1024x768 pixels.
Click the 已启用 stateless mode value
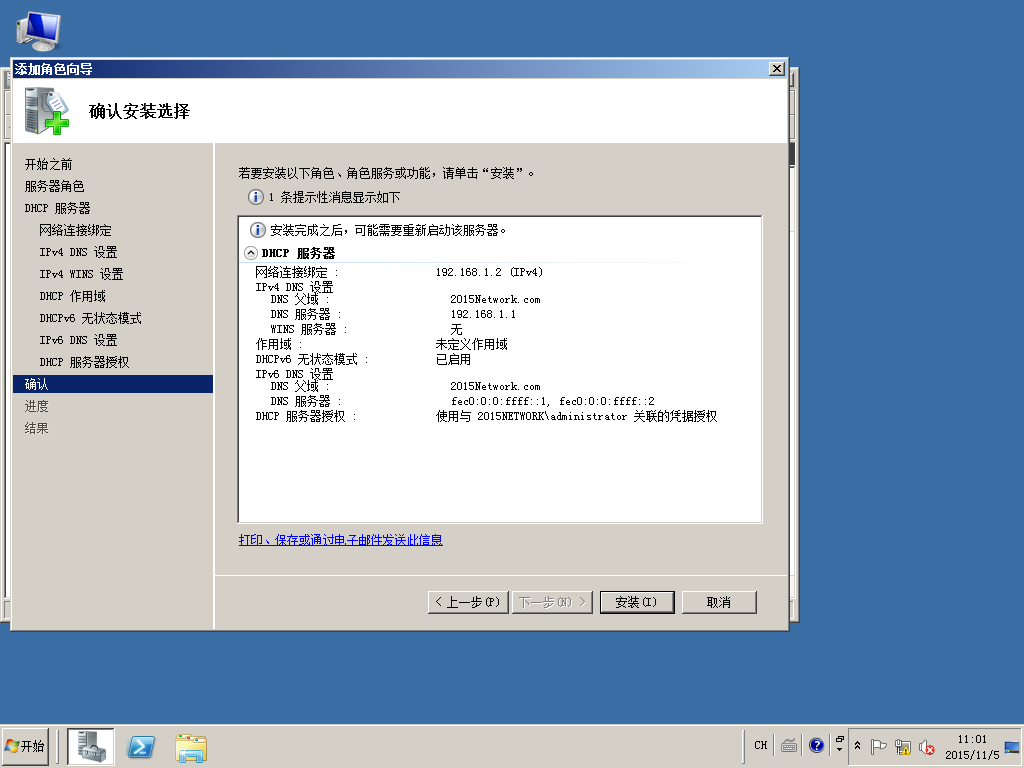coord(453,359)
